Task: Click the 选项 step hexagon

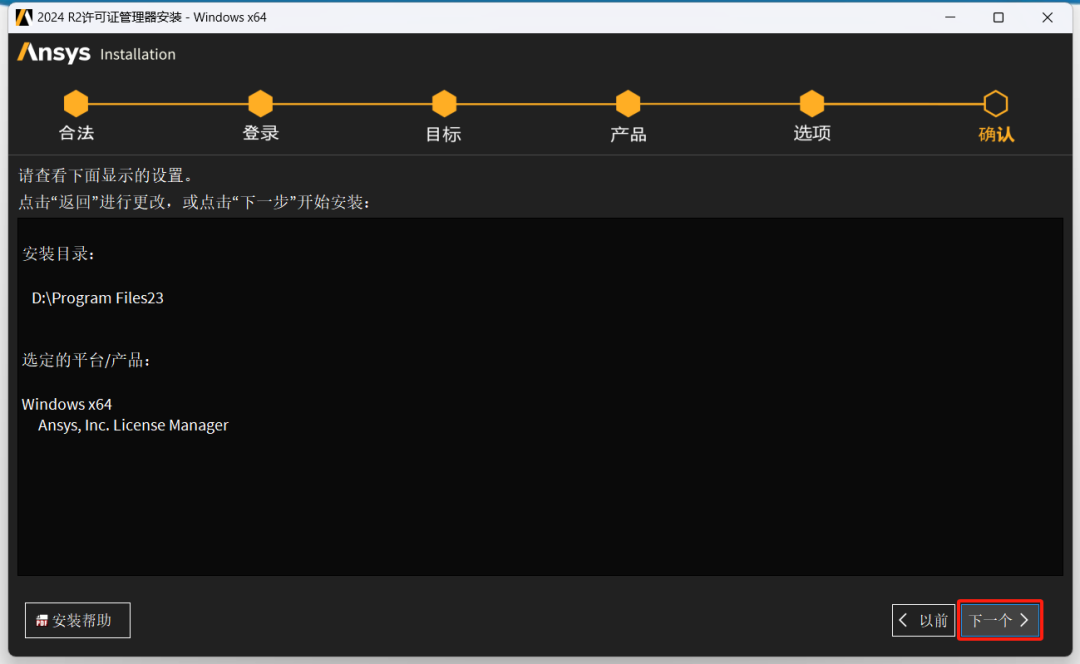Action: (x=812, y=104)
